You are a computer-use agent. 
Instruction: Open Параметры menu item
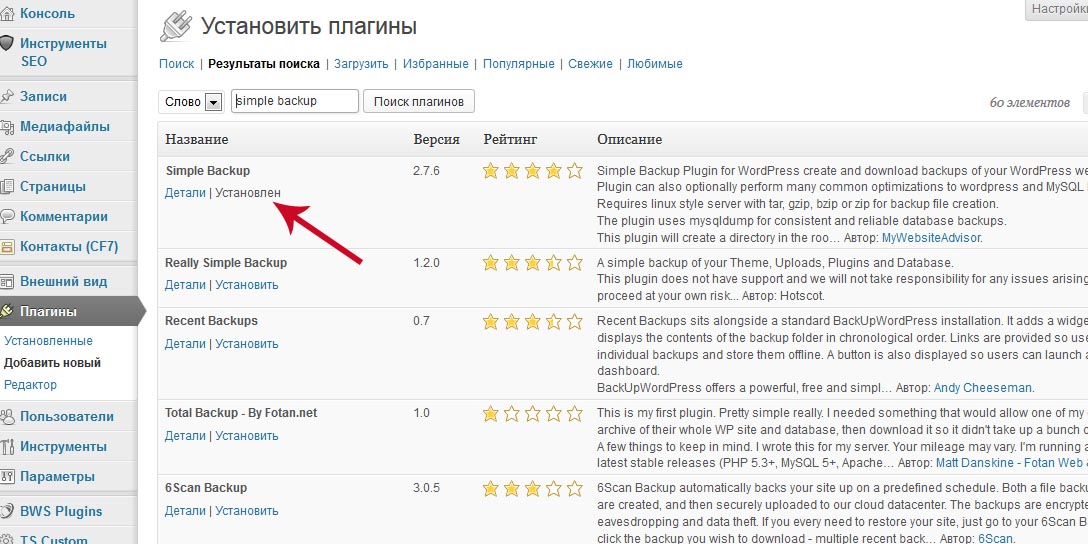tap(57, 477)
